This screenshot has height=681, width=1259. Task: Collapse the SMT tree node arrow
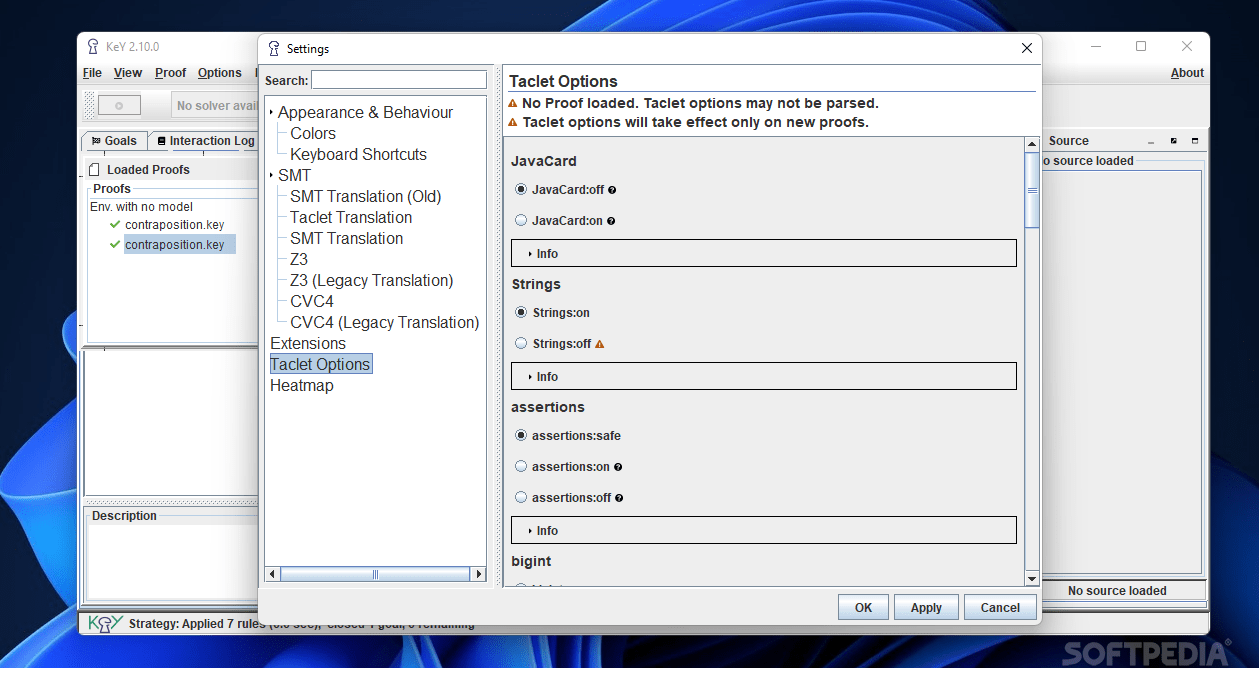pos(271,176)
